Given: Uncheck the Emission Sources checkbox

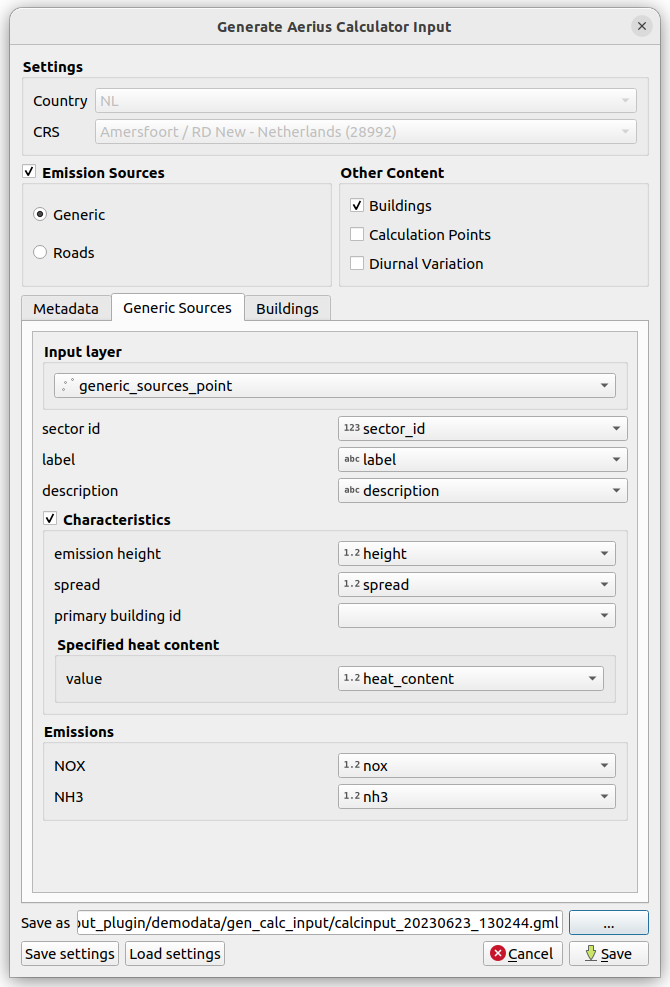Looking at the screenshot, I should pos(30,173).
